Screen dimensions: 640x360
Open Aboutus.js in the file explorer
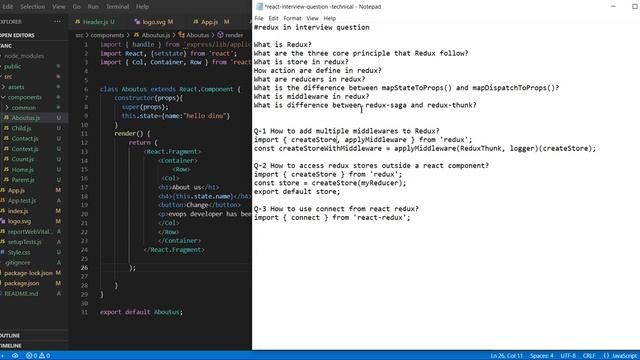[x=25, y=118]
